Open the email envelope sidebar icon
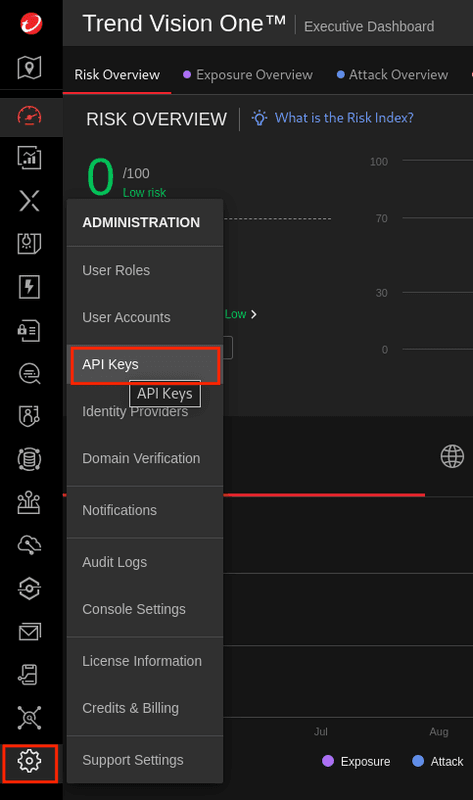The height and width of the screenshot is (800, 473). (x=30, y=632)
